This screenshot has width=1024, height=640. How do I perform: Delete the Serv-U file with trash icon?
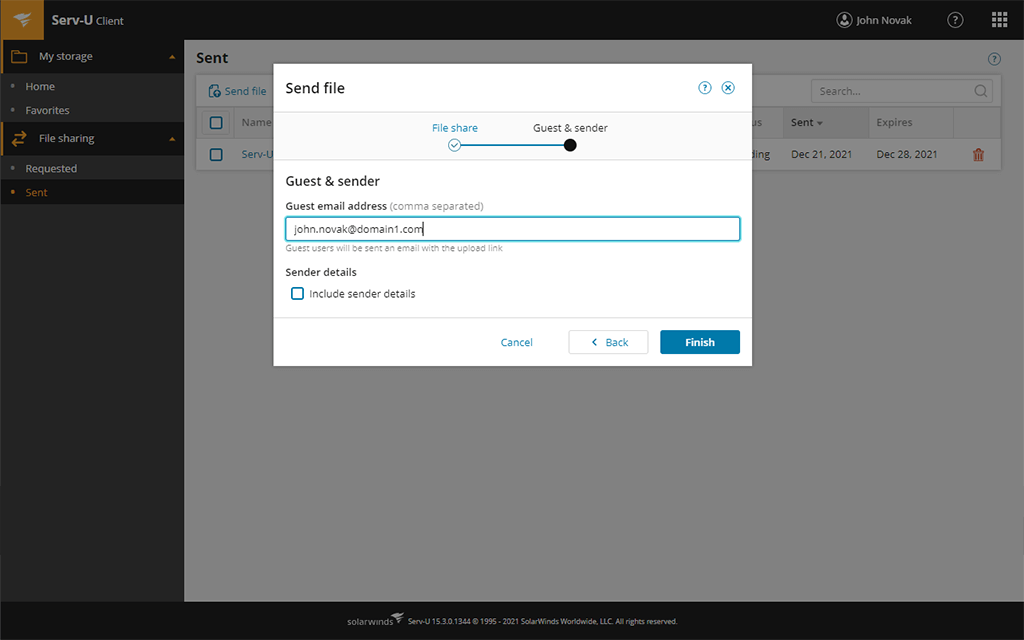click(x=977, y=154)
